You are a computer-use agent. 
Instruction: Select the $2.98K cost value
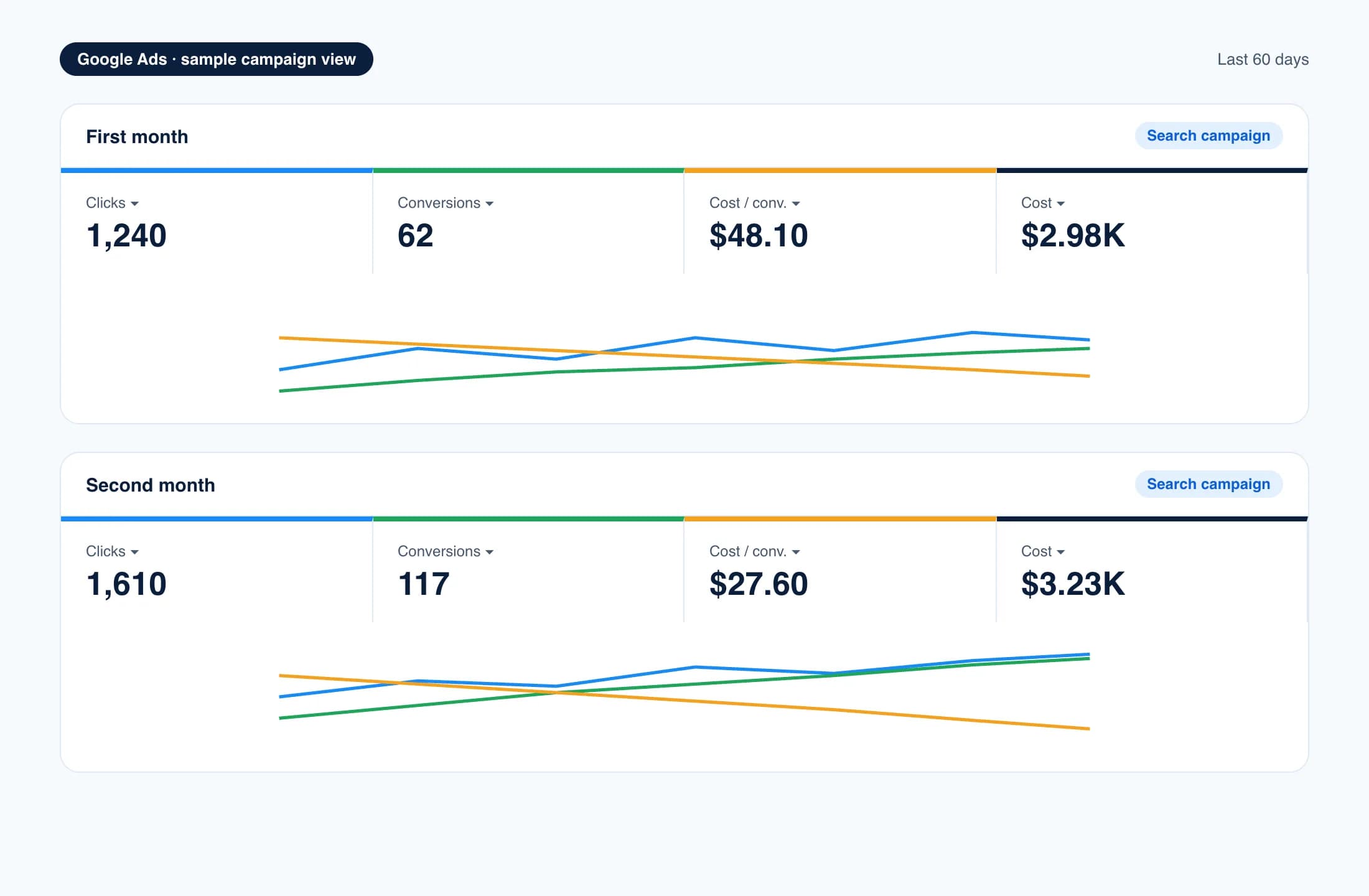[x=1073, y=236]
